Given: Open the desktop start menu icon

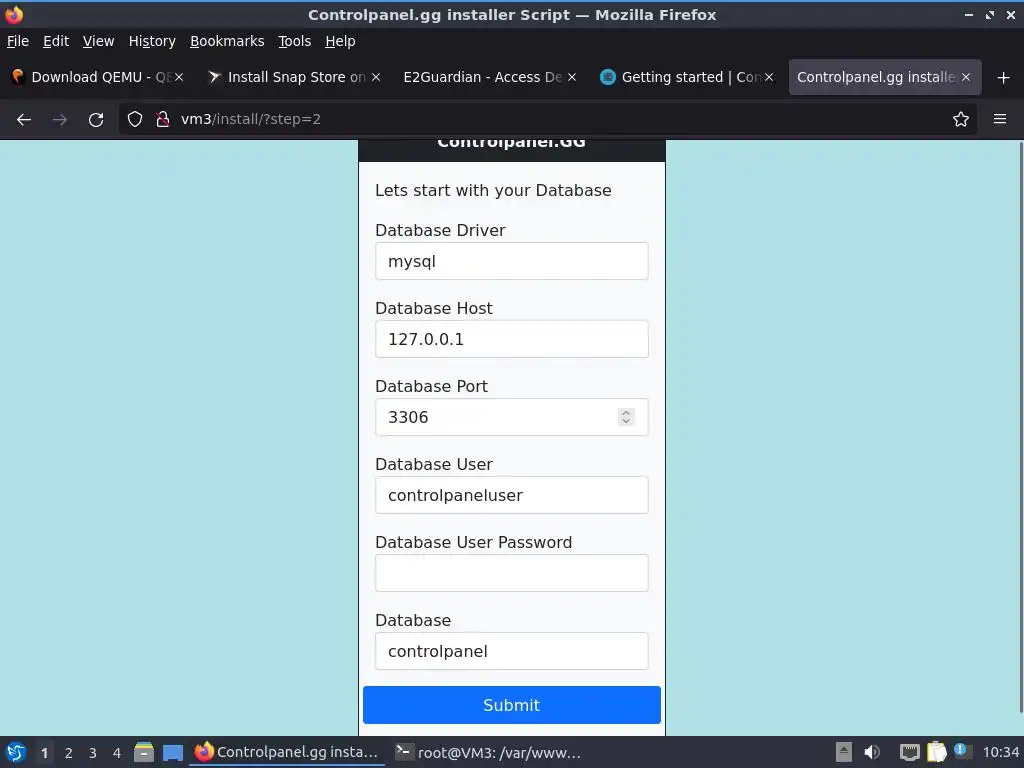Looking at the screenshot, I should [x=16, y=752].
